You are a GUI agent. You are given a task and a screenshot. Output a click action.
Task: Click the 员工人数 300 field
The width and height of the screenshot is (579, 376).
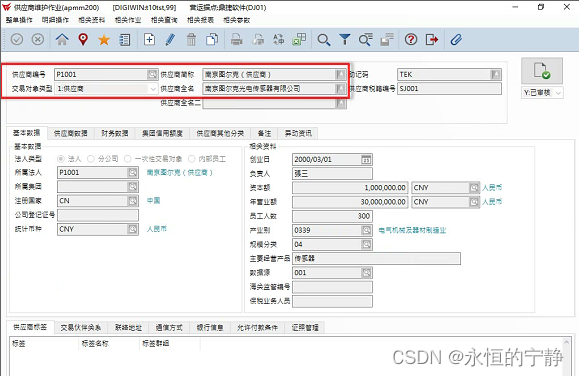pyautogui.click(x=332, y=216)
